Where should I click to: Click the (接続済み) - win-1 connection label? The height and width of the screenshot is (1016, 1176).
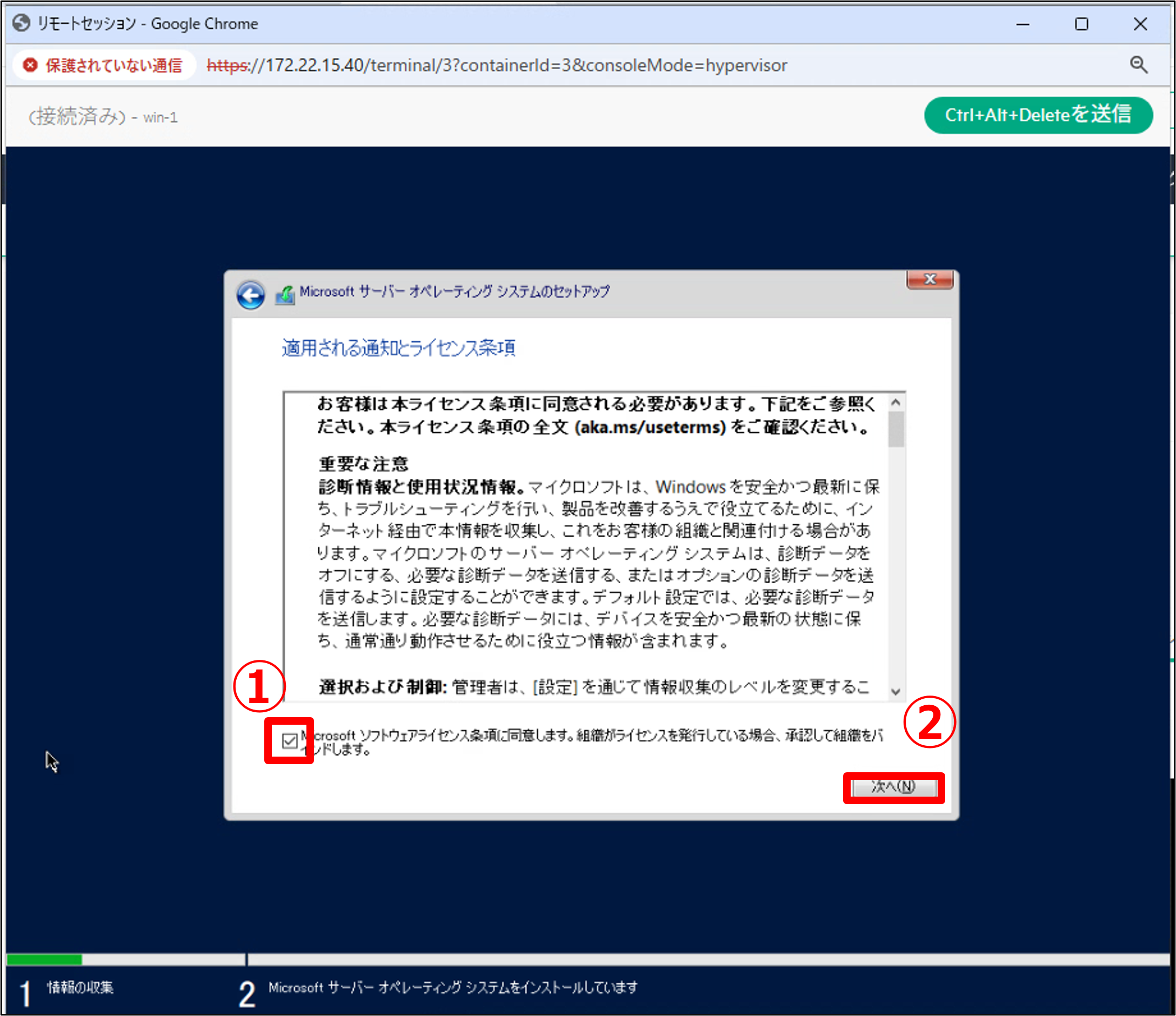102,117
